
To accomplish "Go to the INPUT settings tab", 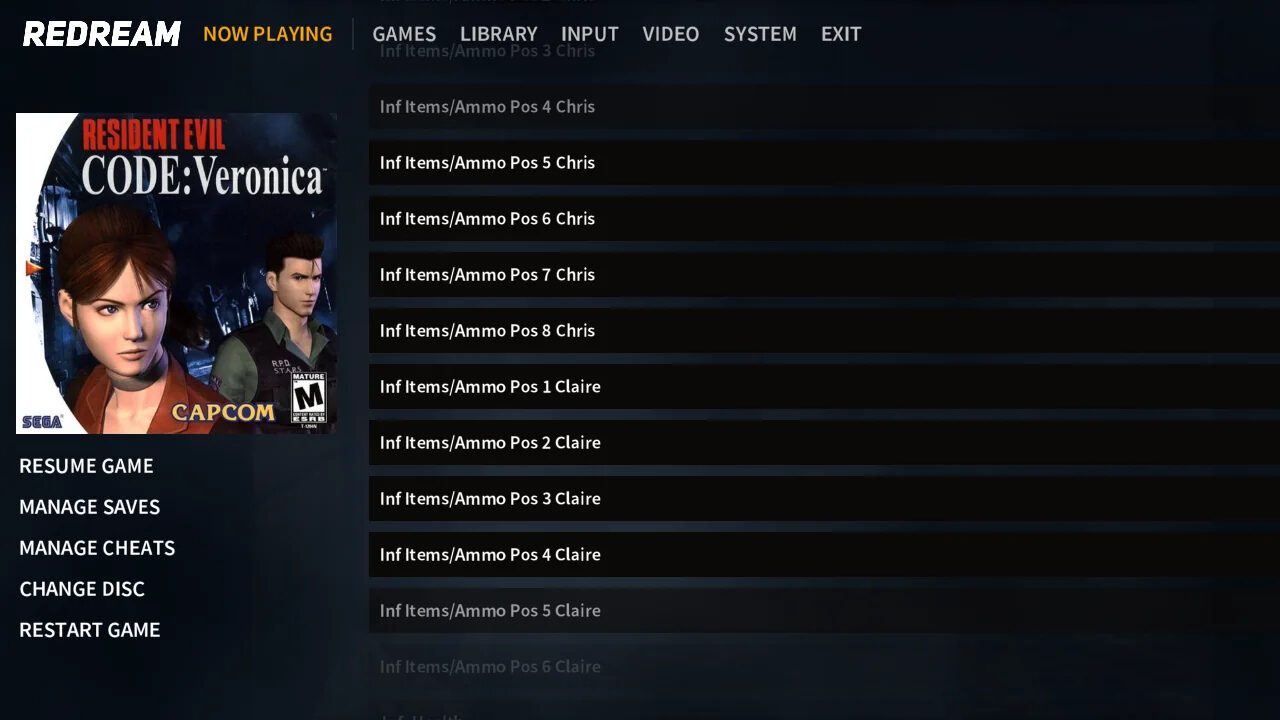I will coord(589,34).
